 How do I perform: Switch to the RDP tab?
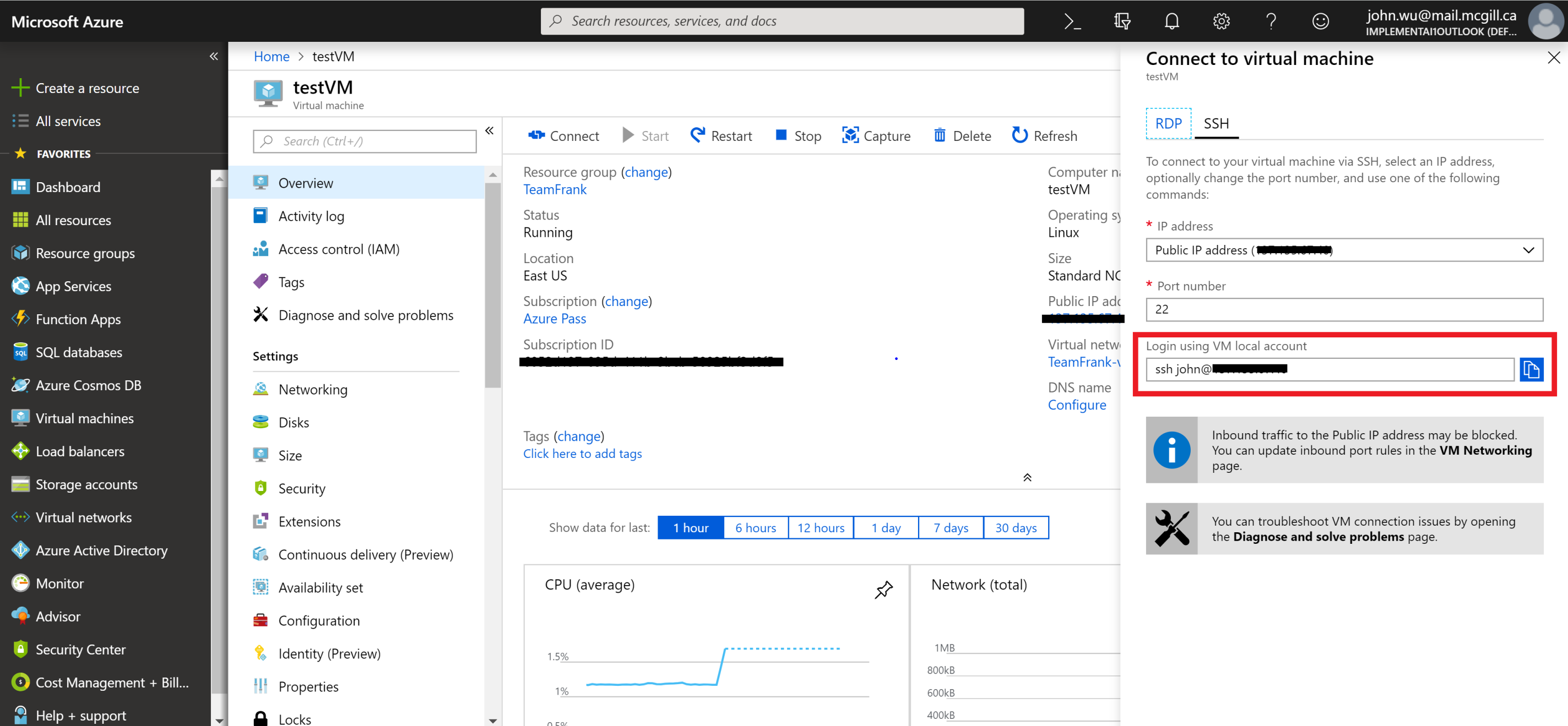1168,123
